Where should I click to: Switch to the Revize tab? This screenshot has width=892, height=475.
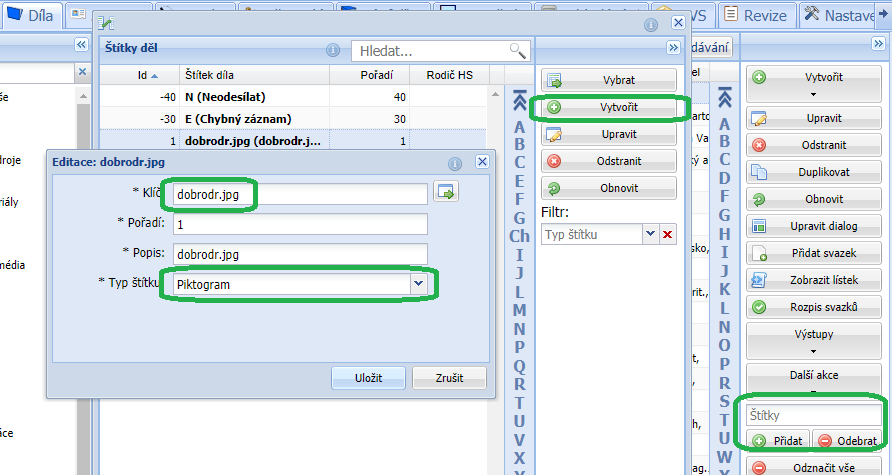click(757, 14)
